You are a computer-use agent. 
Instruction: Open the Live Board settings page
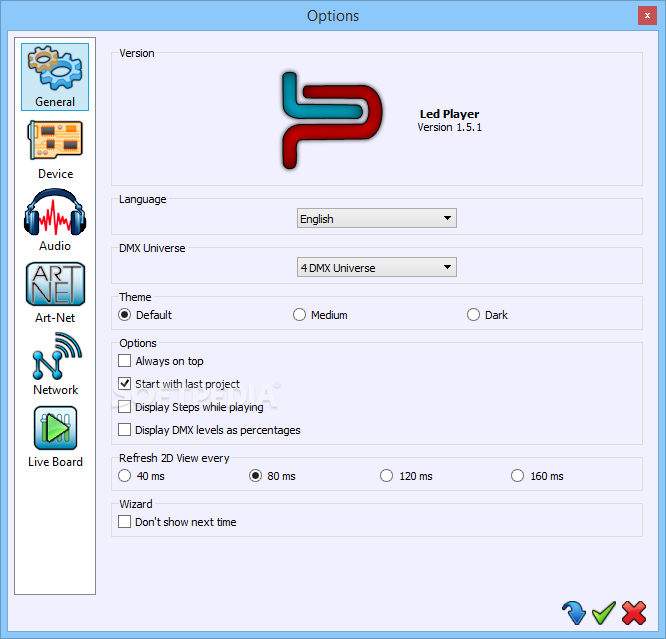tap(55, 437)
